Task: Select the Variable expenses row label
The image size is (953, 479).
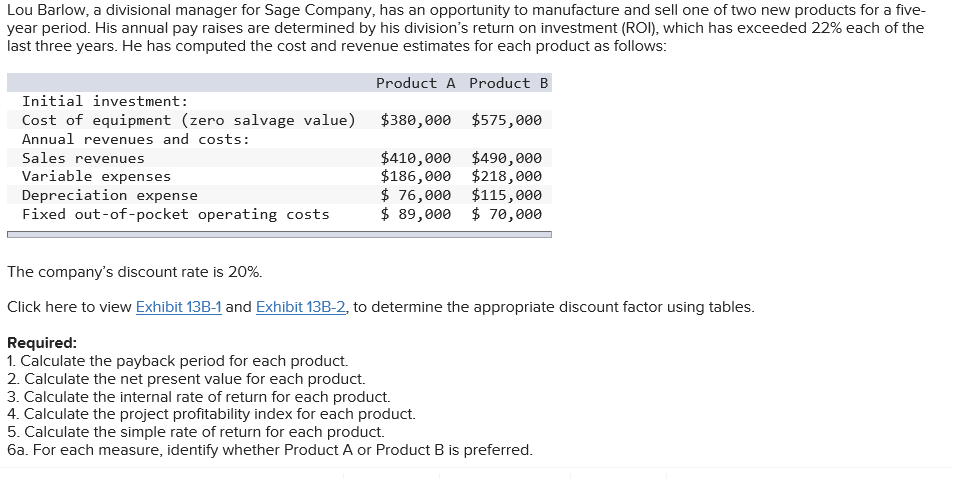Action: click(x=96, y=177)
